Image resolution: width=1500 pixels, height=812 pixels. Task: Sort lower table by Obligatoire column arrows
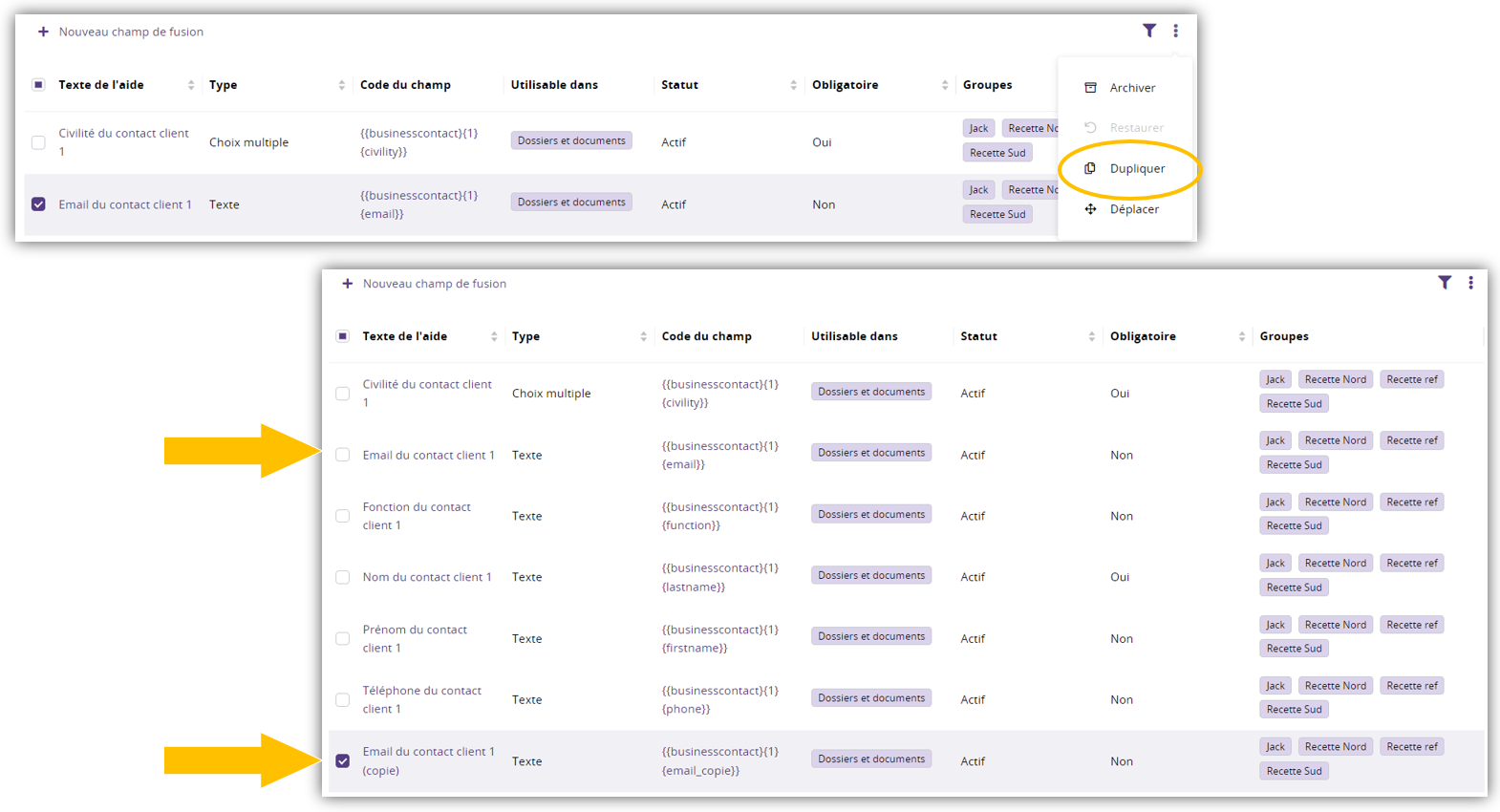click(1241, 336)
